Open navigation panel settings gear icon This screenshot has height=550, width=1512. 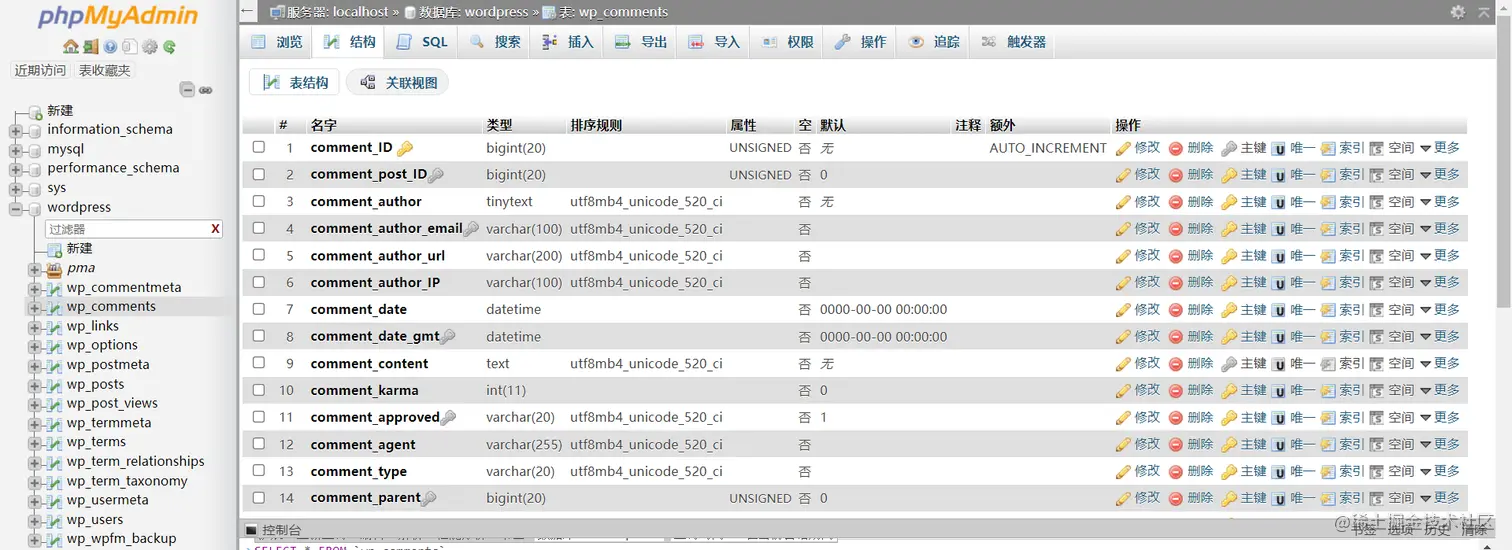[x=150, y=47]
